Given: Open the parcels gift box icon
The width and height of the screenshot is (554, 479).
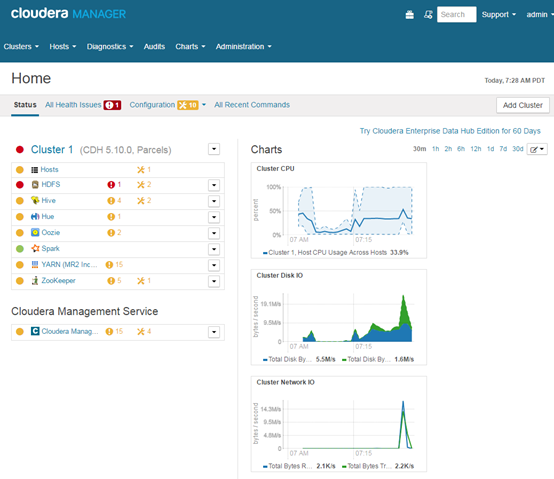Looking at the screenshot, I should (x=409, y=15).
